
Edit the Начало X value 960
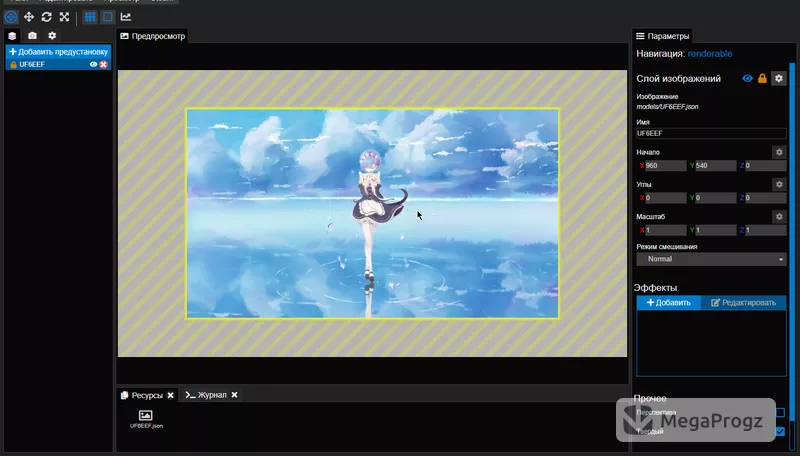pos(665,166)
